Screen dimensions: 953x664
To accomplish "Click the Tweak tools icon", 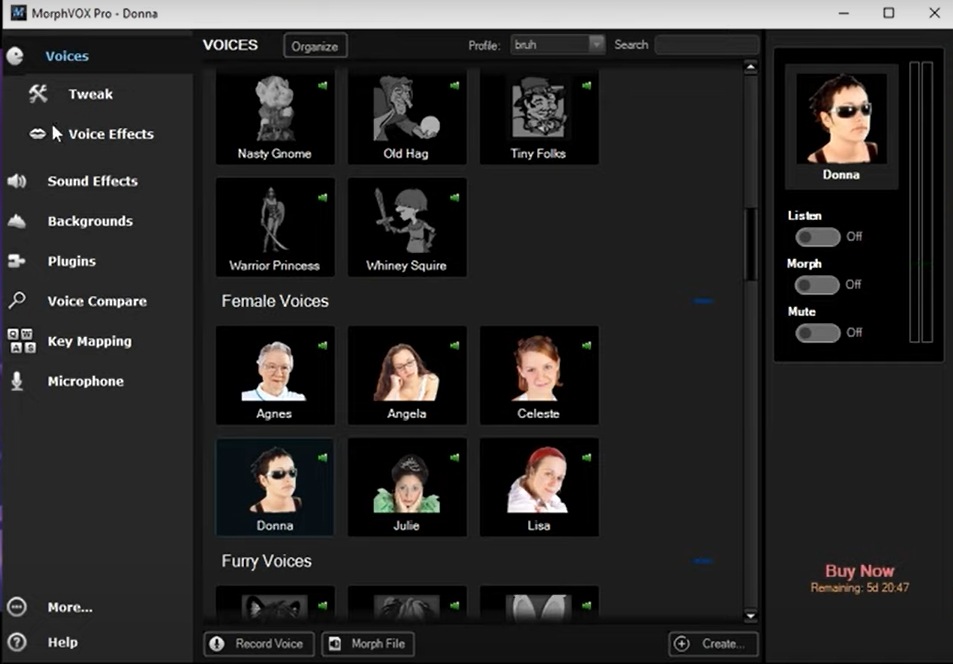I will click(38, 94).
